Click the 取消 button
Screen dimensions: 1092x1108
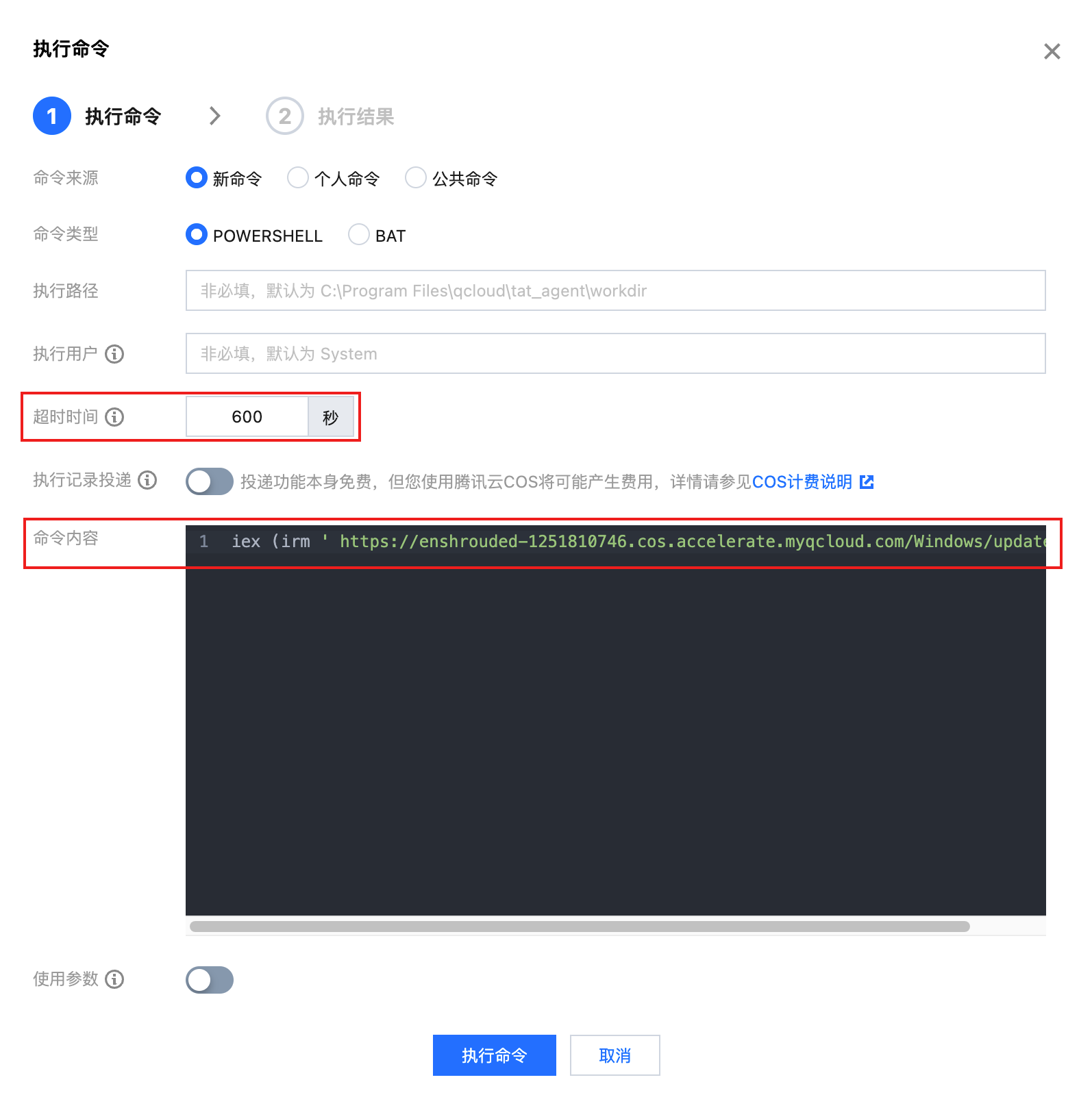pos(615,1055)
